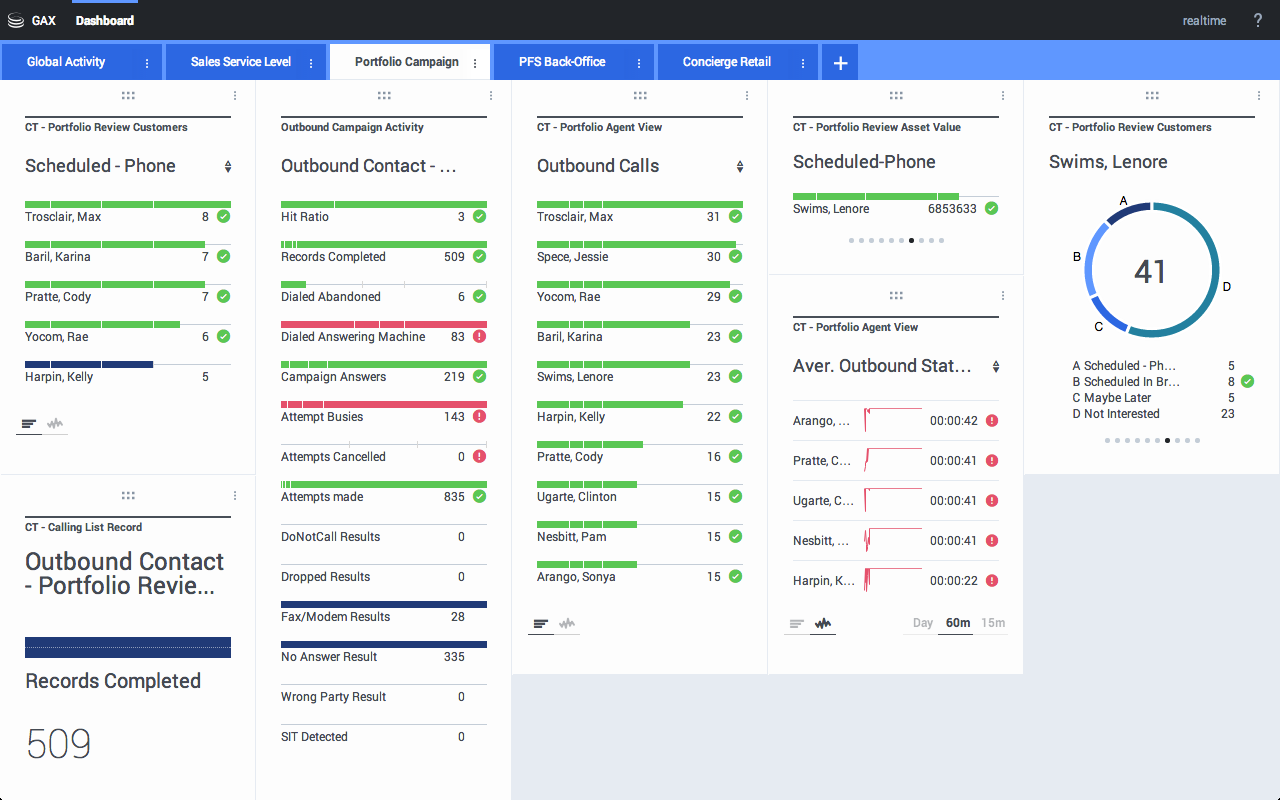The image size is (1280, 800).
Task: Expand the Aver. Outbound Stat selector arrows
Action: [996, 367]
